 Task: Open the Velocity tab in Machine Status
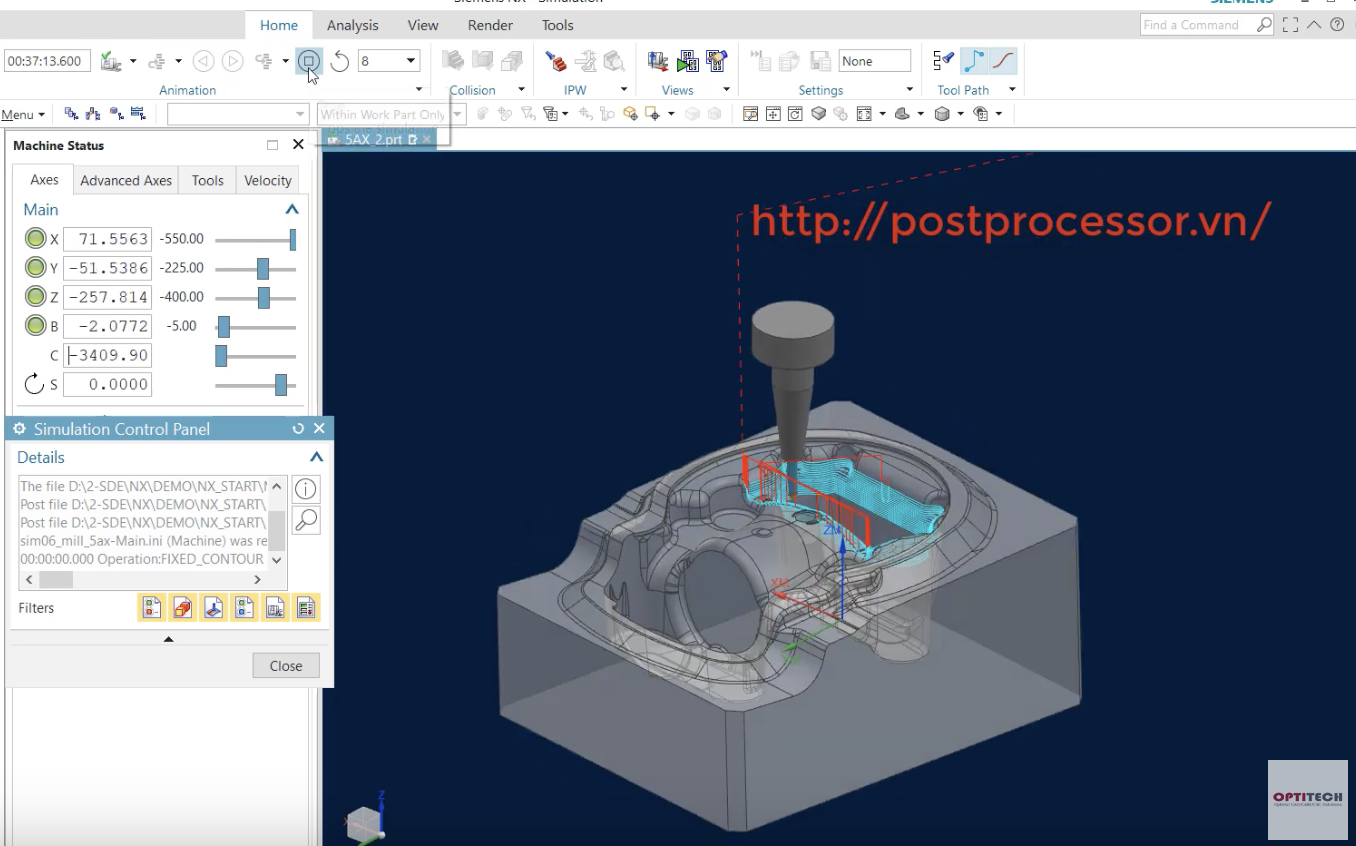coord(268,180)
